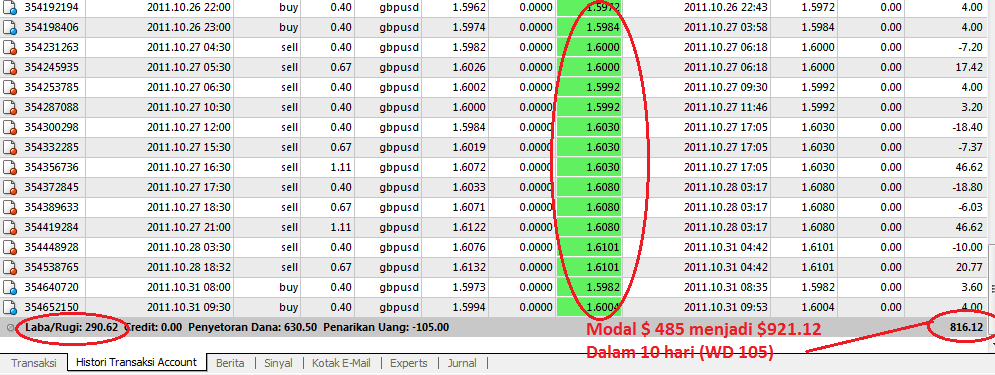Image resolution: width=995 pixels, height=375 pixels.
Task: Open the Kotak E-Mail tab
Action: tap(340, 363)
